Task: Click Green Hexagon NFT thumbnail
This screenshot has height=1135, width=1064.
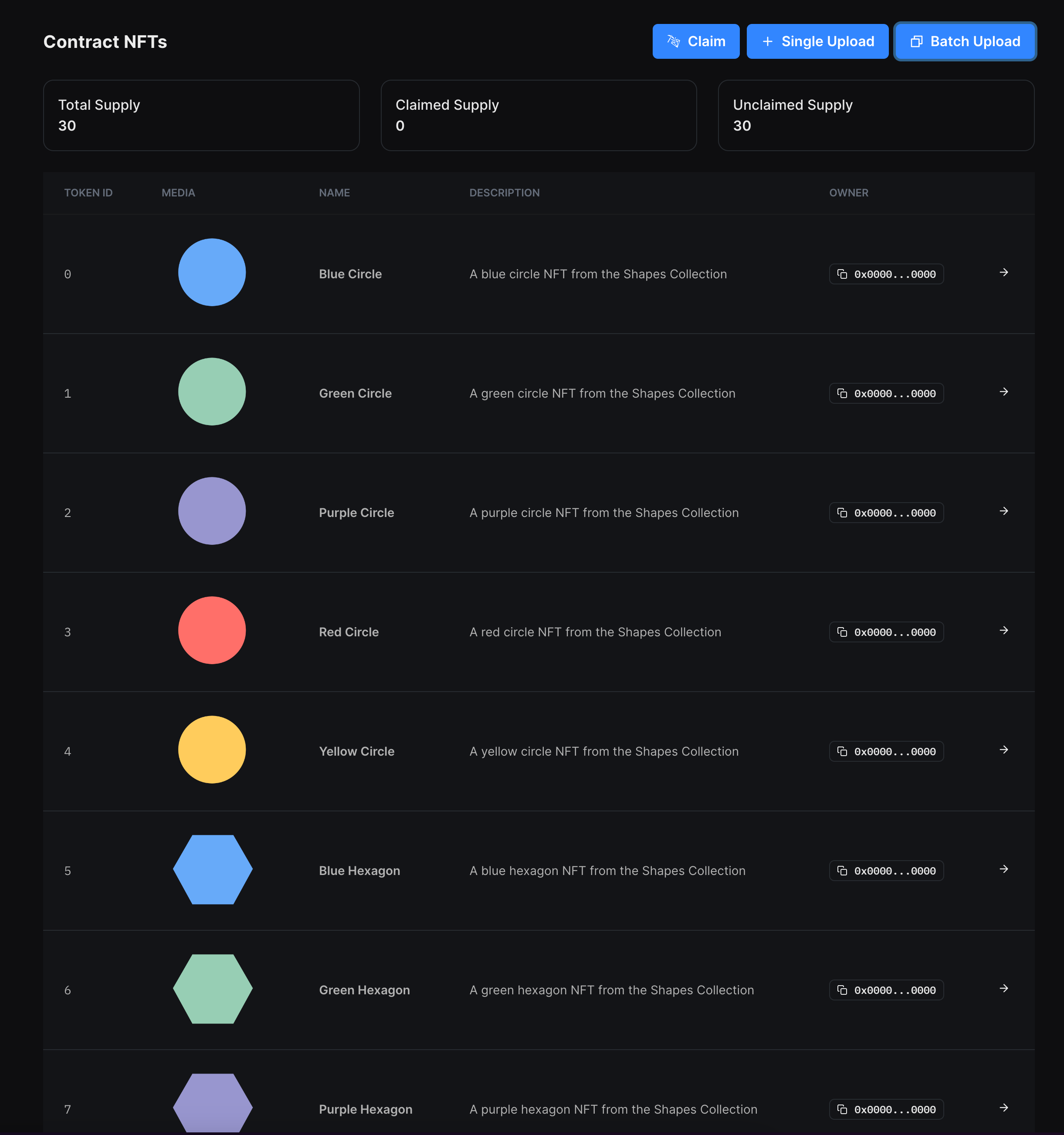Action: point(212,989)
